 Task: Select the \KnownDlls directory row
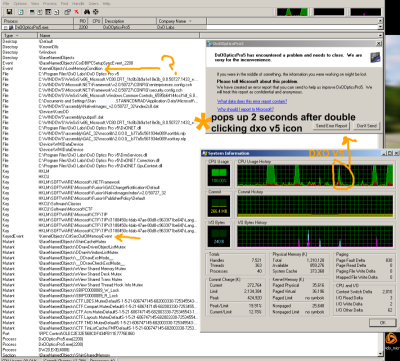coord(102,47)
